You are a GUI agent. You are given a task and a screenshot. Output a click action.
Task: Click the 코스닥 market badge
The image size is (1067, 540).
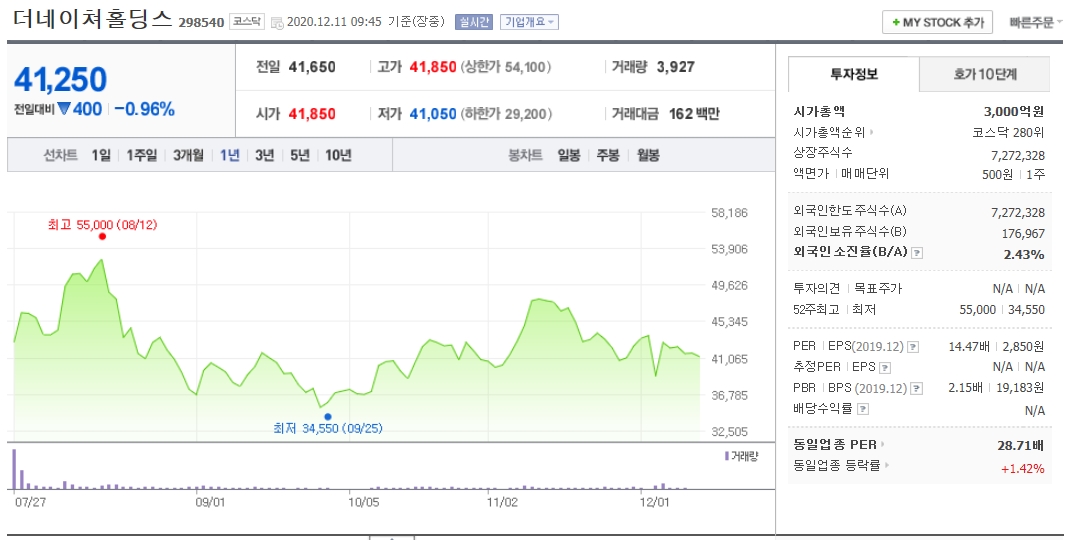246,22
